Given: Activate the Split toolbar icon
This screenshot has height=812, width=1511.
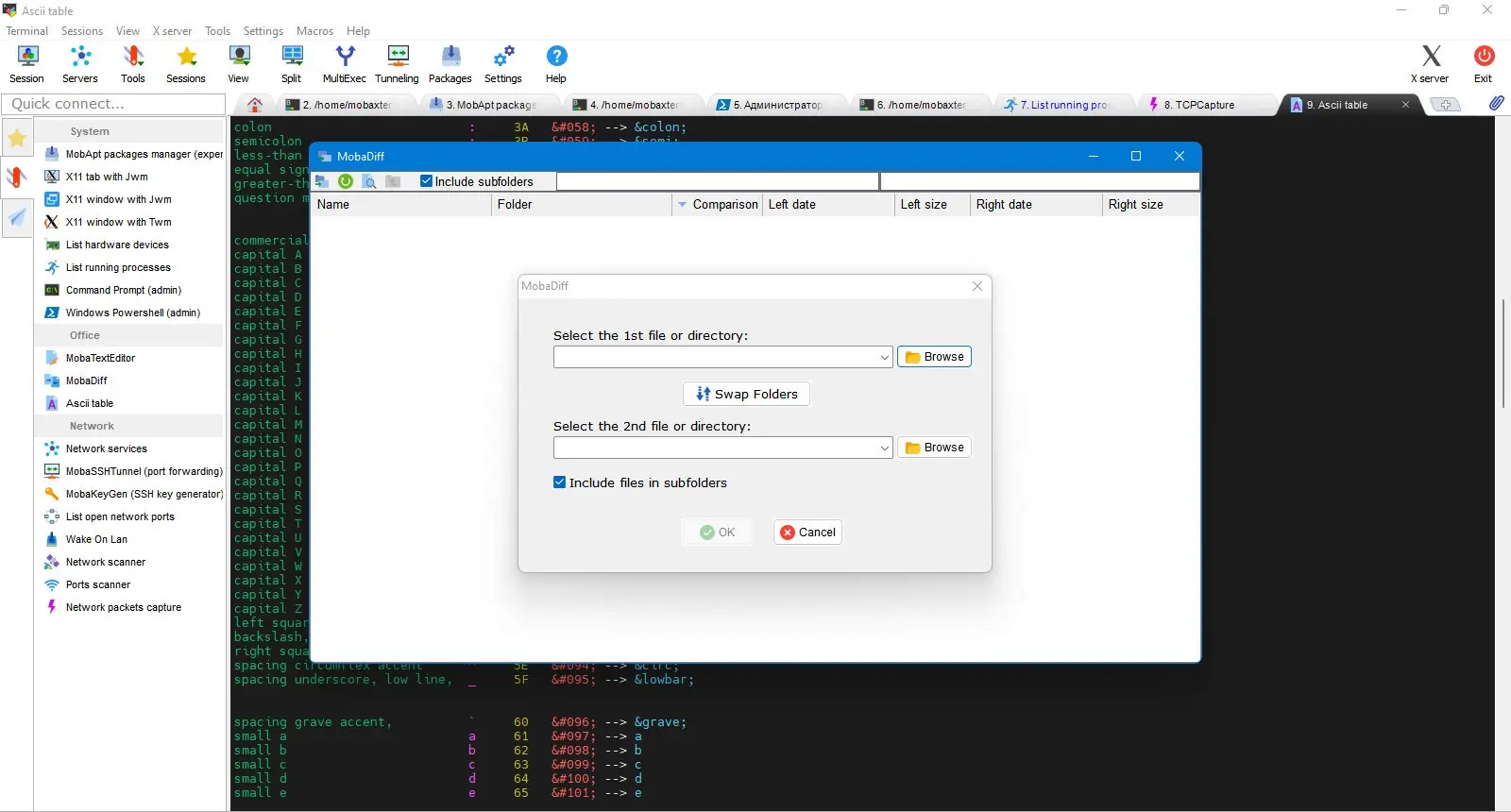Looking at the screenshot, I should (x=292, y=64).
